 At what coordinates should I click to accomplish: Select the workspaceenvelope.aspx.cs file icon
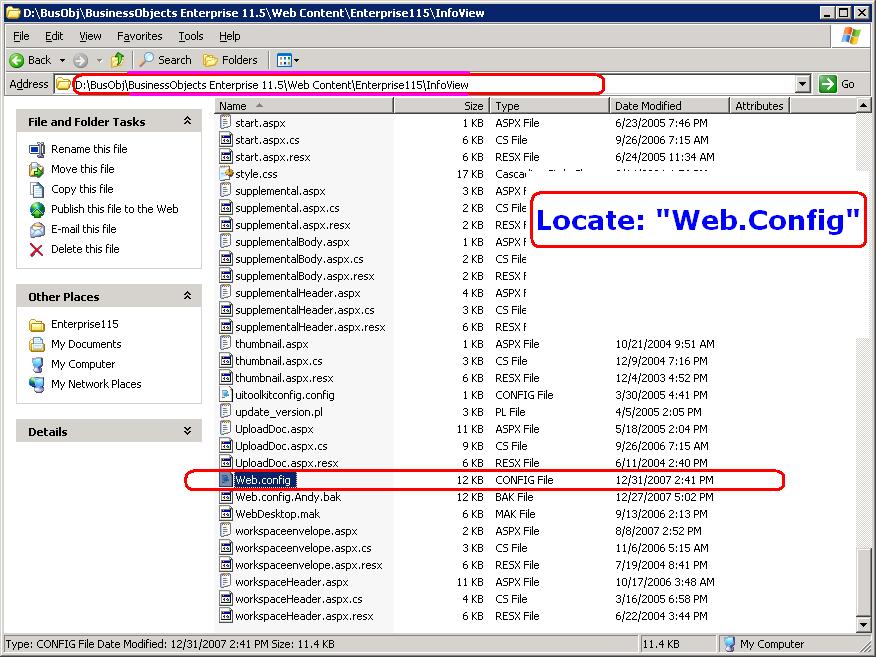click(226, 548)
